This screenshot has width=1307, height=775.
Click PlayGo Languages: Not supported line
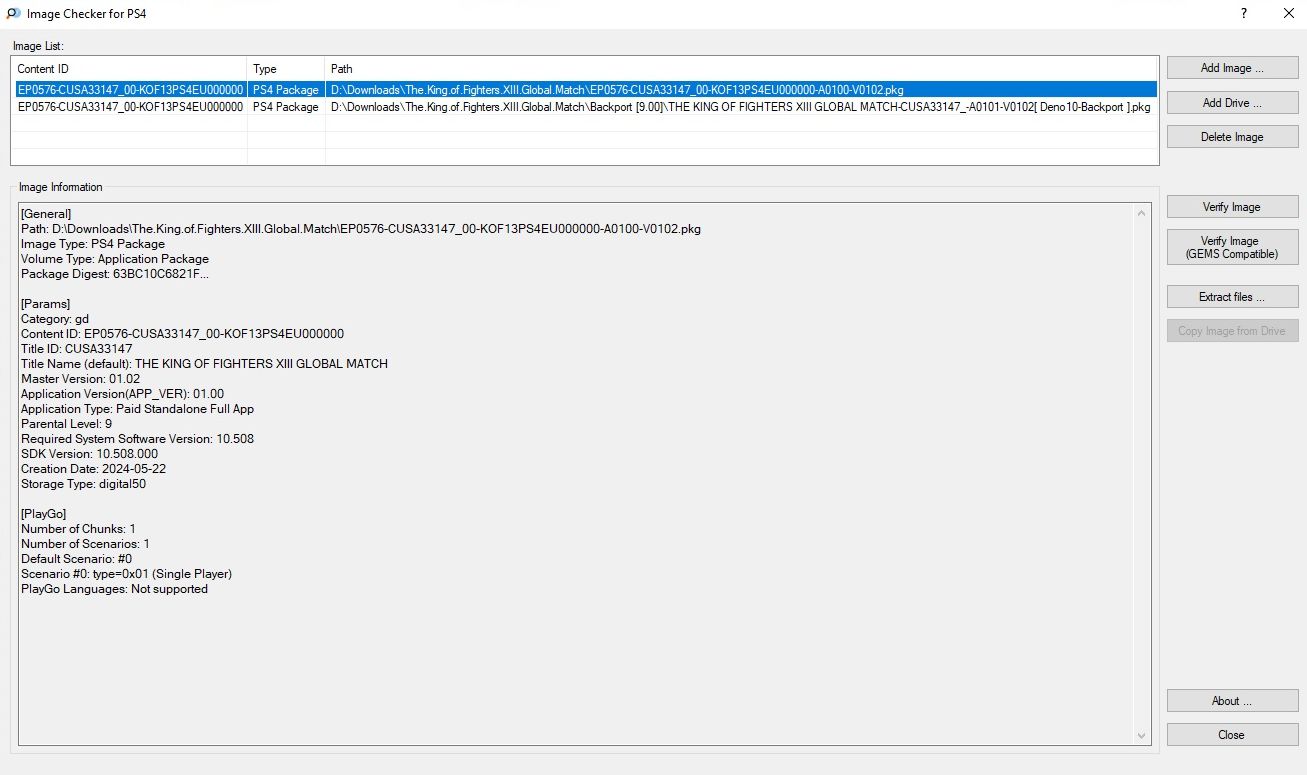point(114,589)
